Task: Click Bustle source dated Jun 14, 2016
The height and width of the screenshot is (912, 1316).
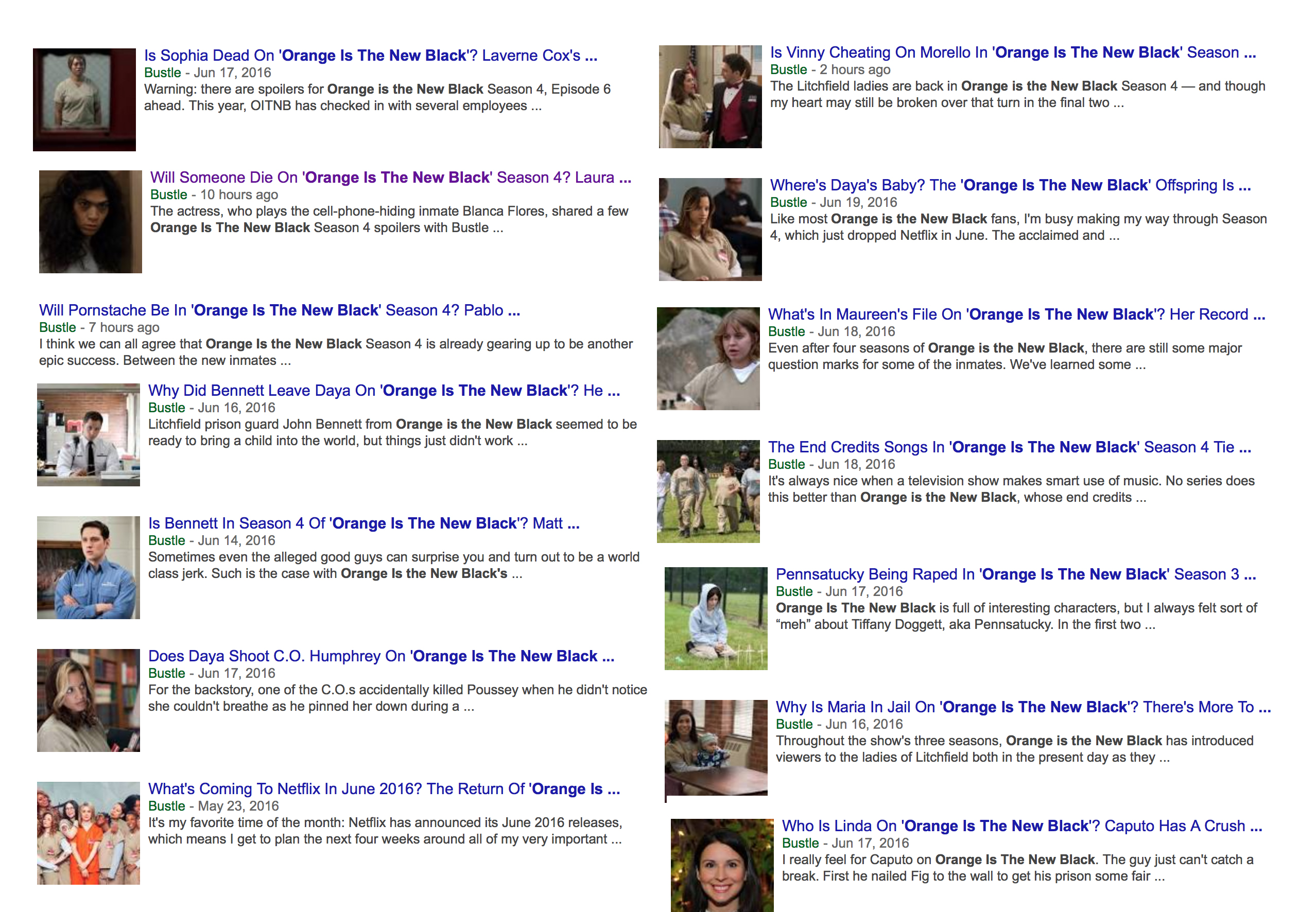Action: (166, 540)
